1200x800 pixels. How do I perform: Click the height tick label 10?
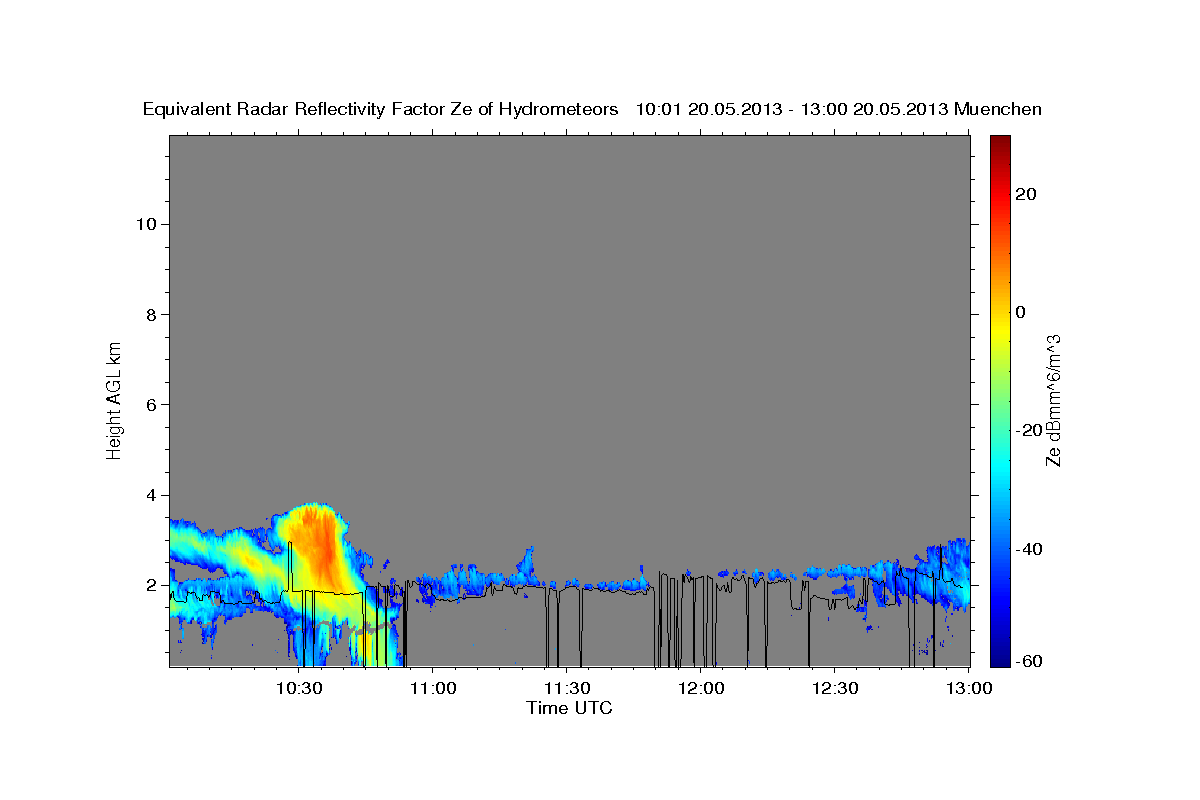click(148, 224)
